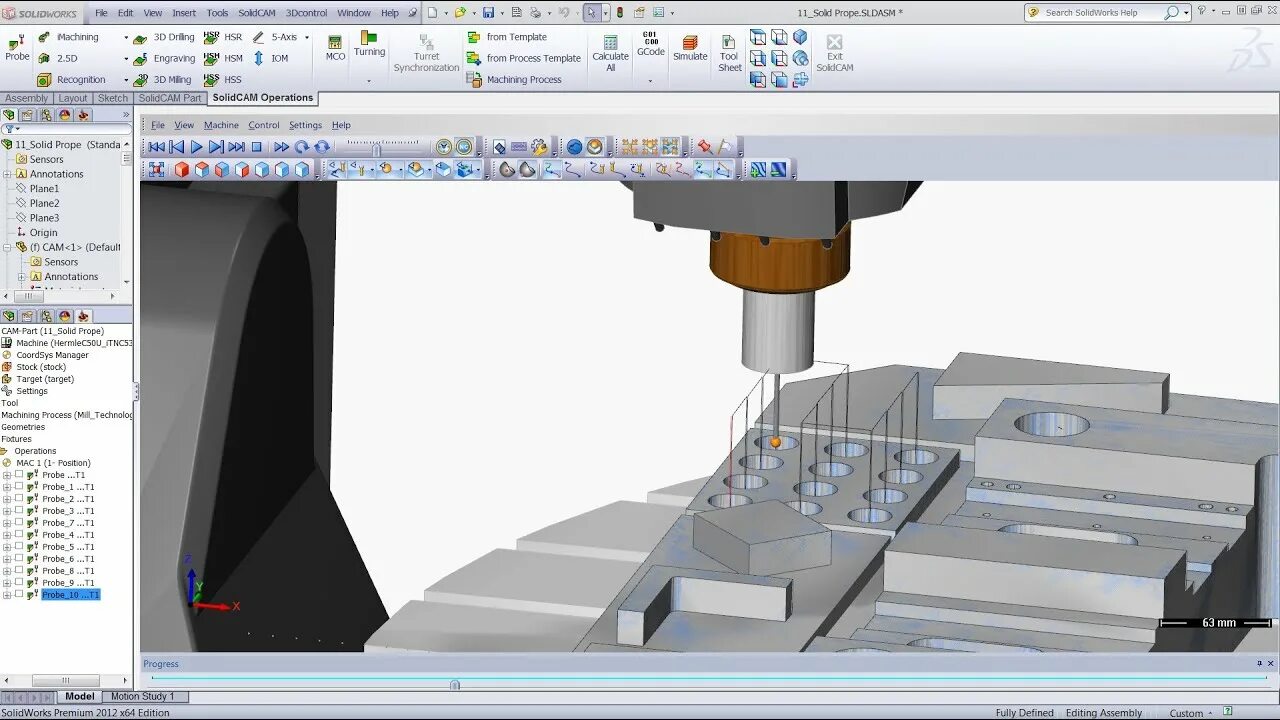Open the 3Dcontrol menu
The width and height of the screenshot is (1280, 720).
306,13
